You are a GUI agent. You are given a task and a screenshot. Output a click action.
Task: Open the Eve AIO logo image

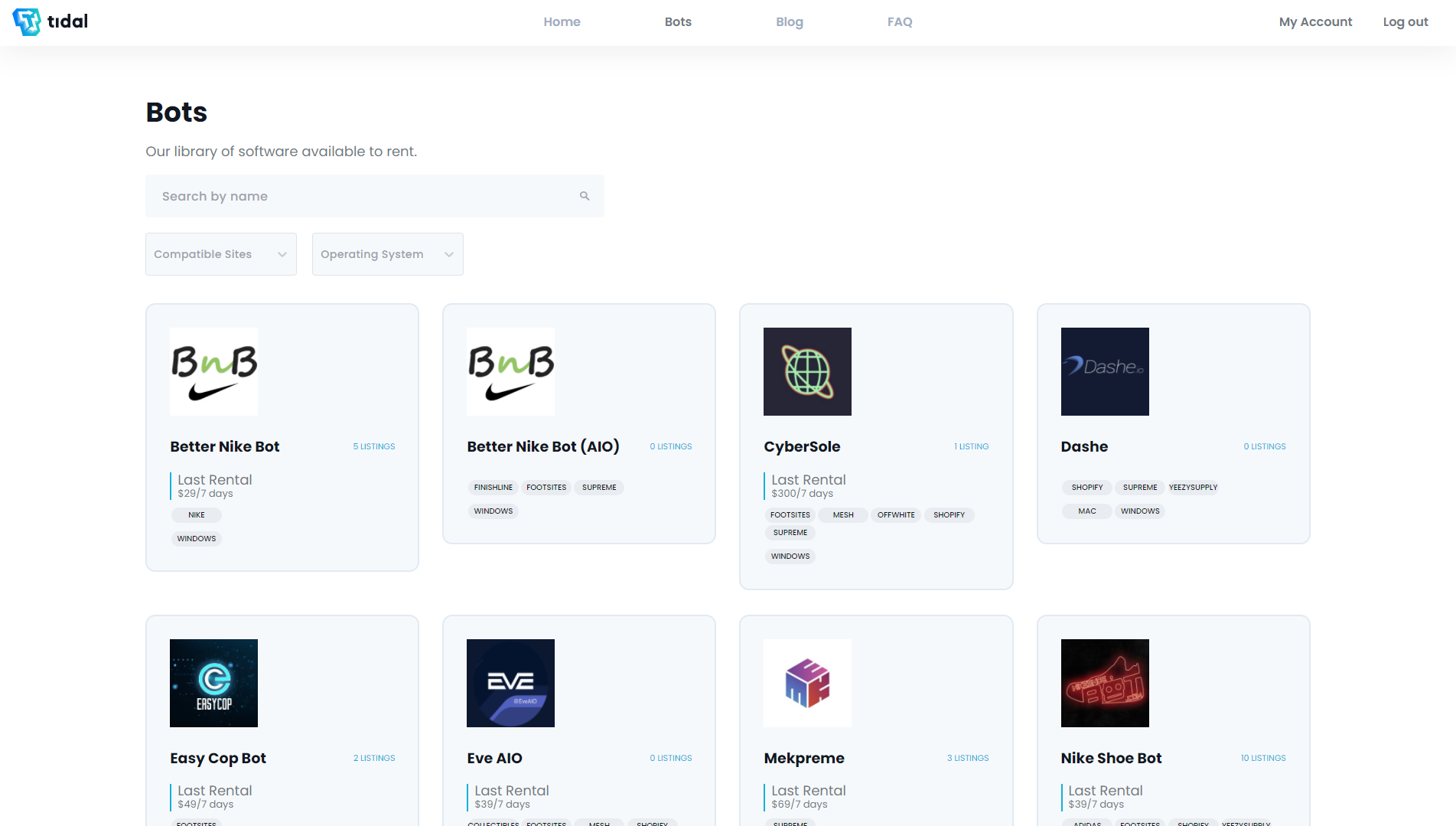click(510, 683)
